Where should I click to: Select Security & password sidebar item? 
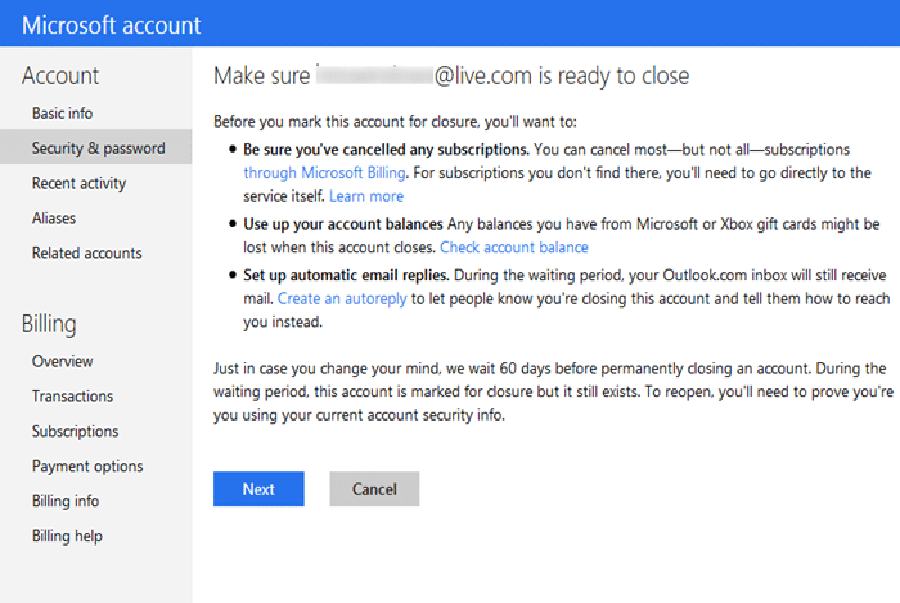coord(98,148)
